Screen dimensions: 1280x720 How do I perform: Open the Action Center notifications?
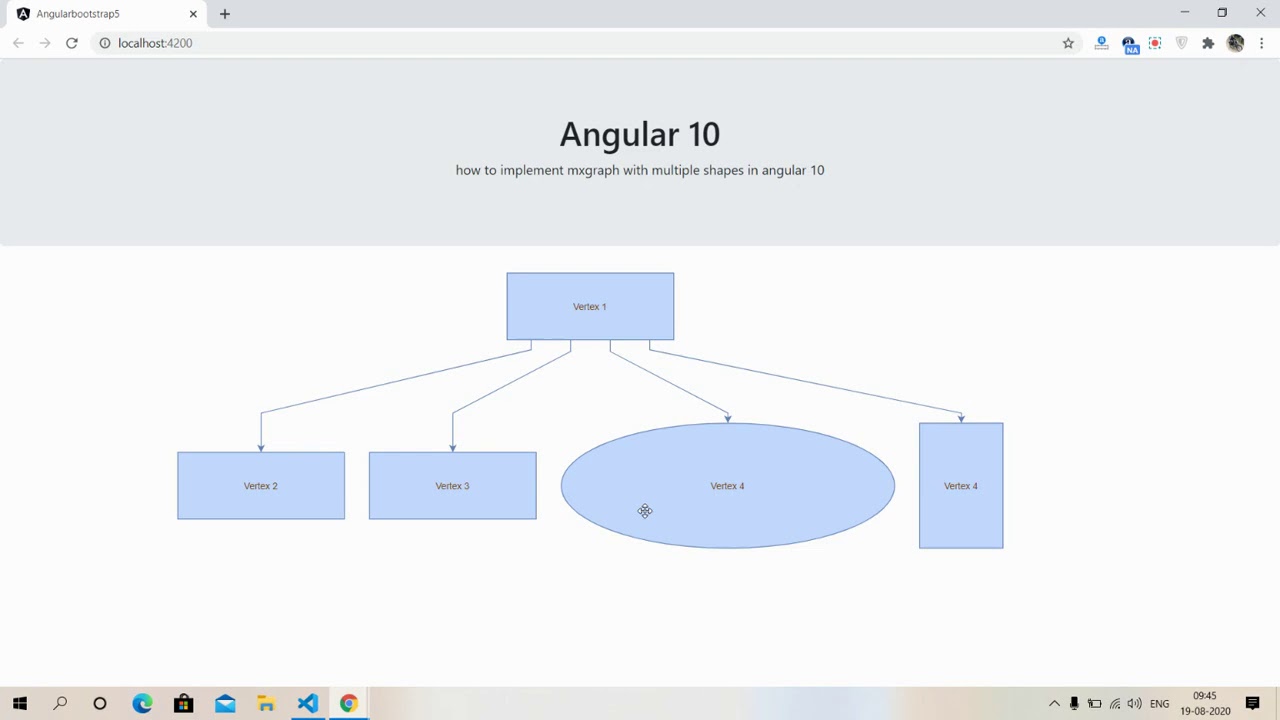(x=1252, y=704)
